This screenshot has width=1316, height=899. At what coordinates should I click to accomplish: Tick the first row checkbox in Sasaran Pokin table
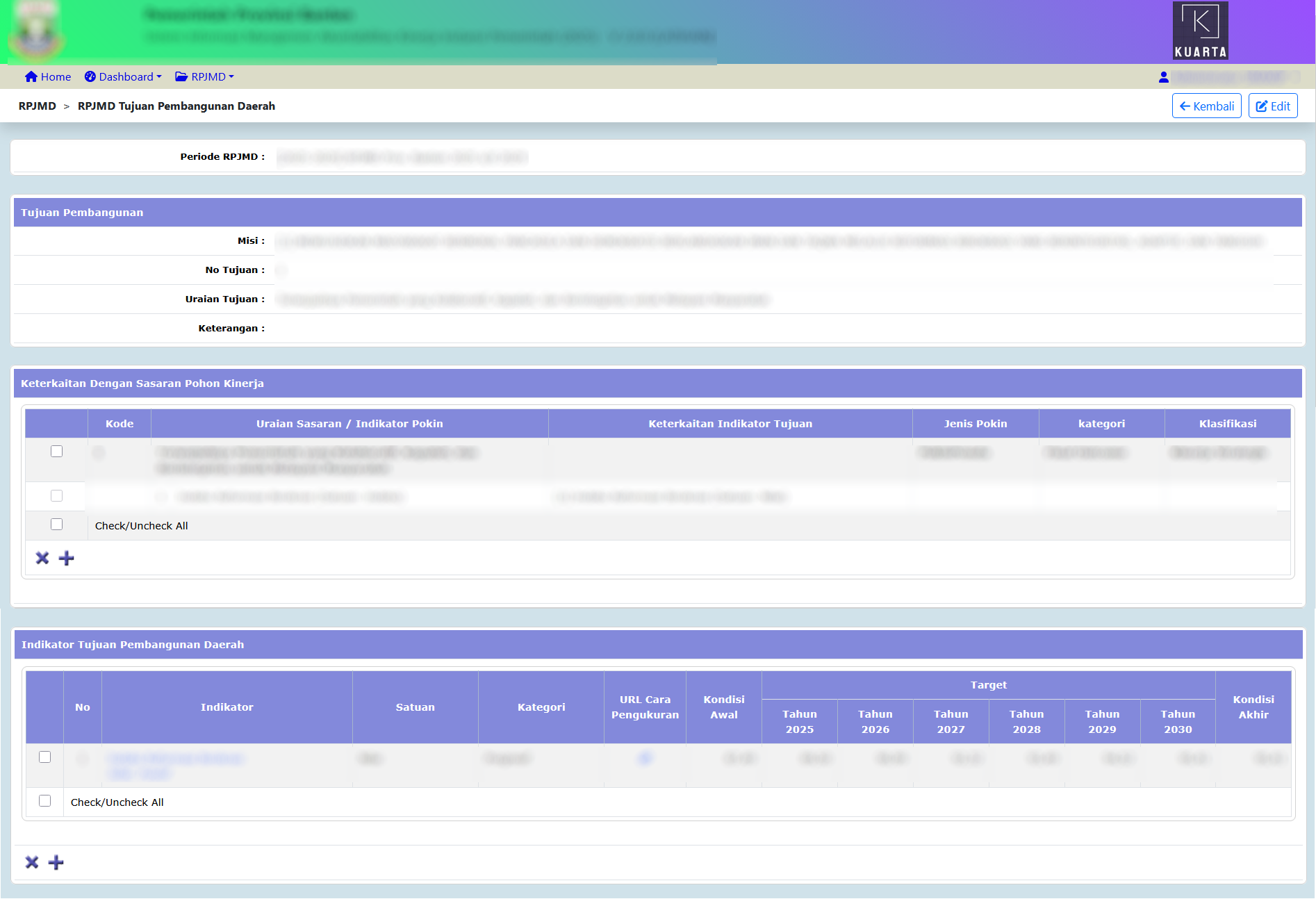pos(57,452)
